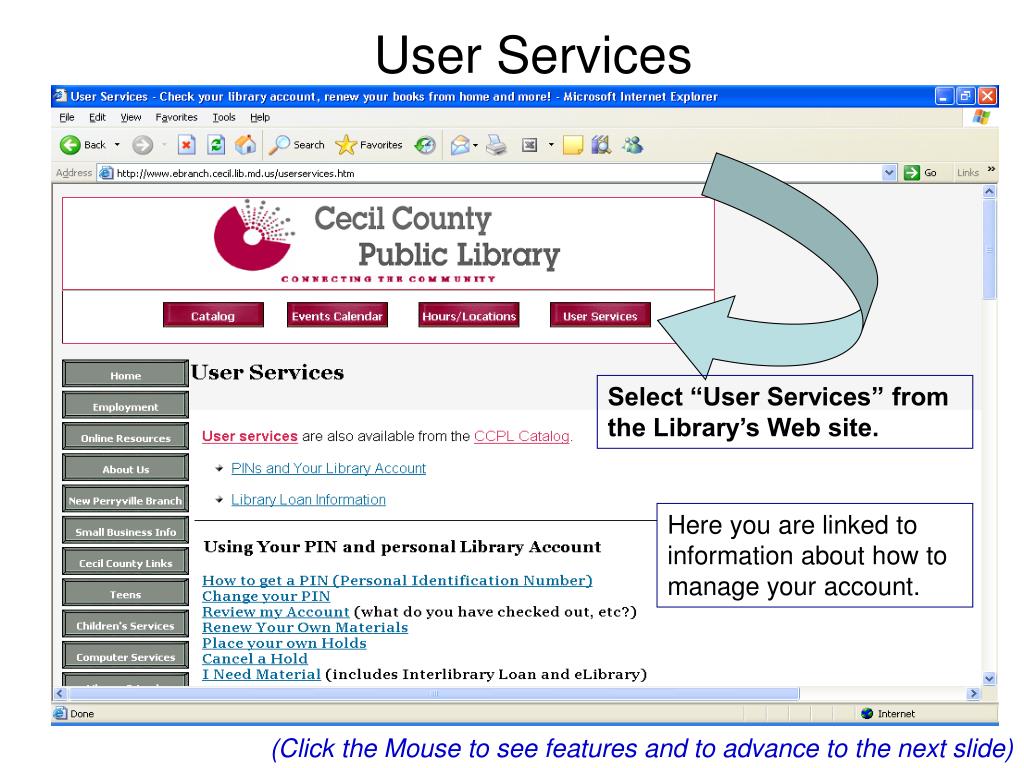Open the Review my Account link
1024x768 pixels.
[x=276, y=611]
